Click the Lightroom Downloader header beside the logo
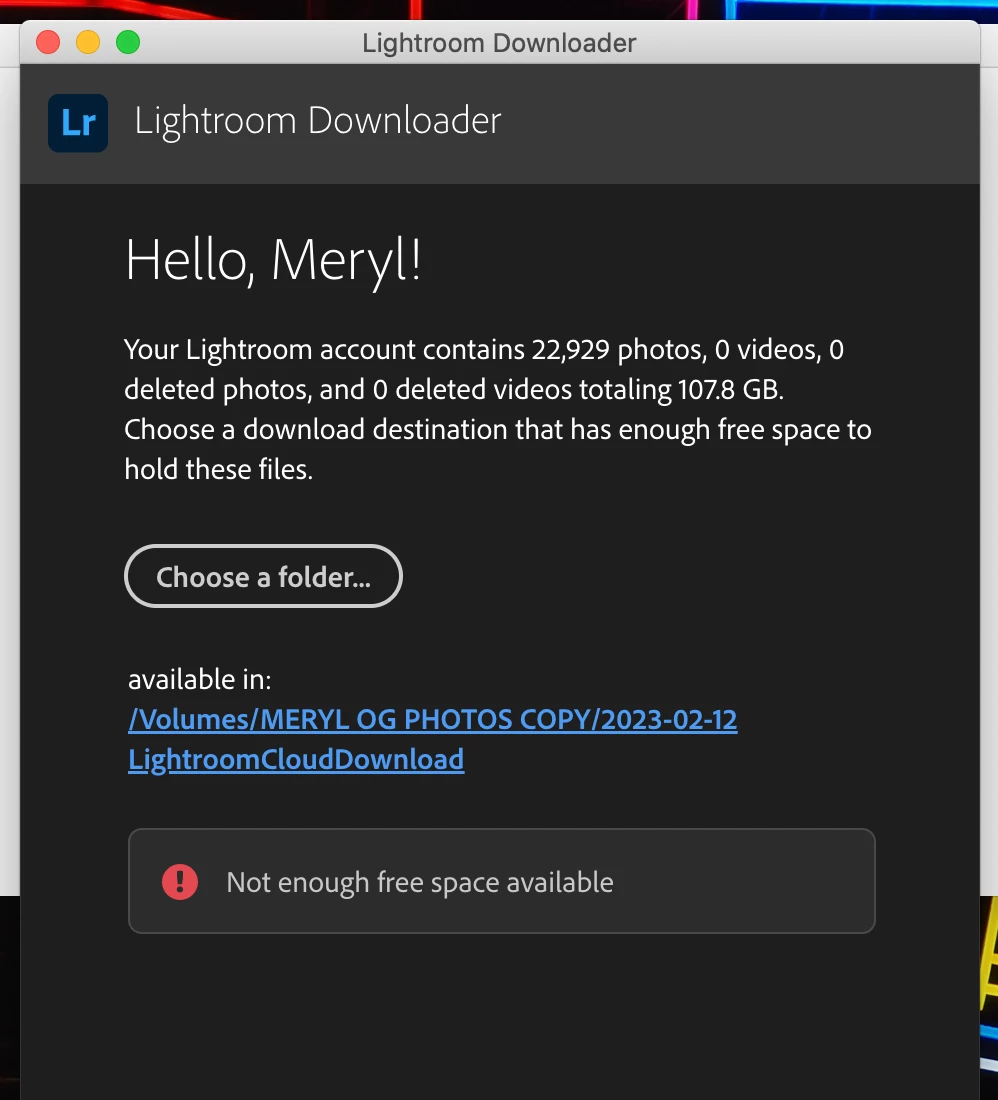Viewport: 998px width, 1100px height. (318, 121)
